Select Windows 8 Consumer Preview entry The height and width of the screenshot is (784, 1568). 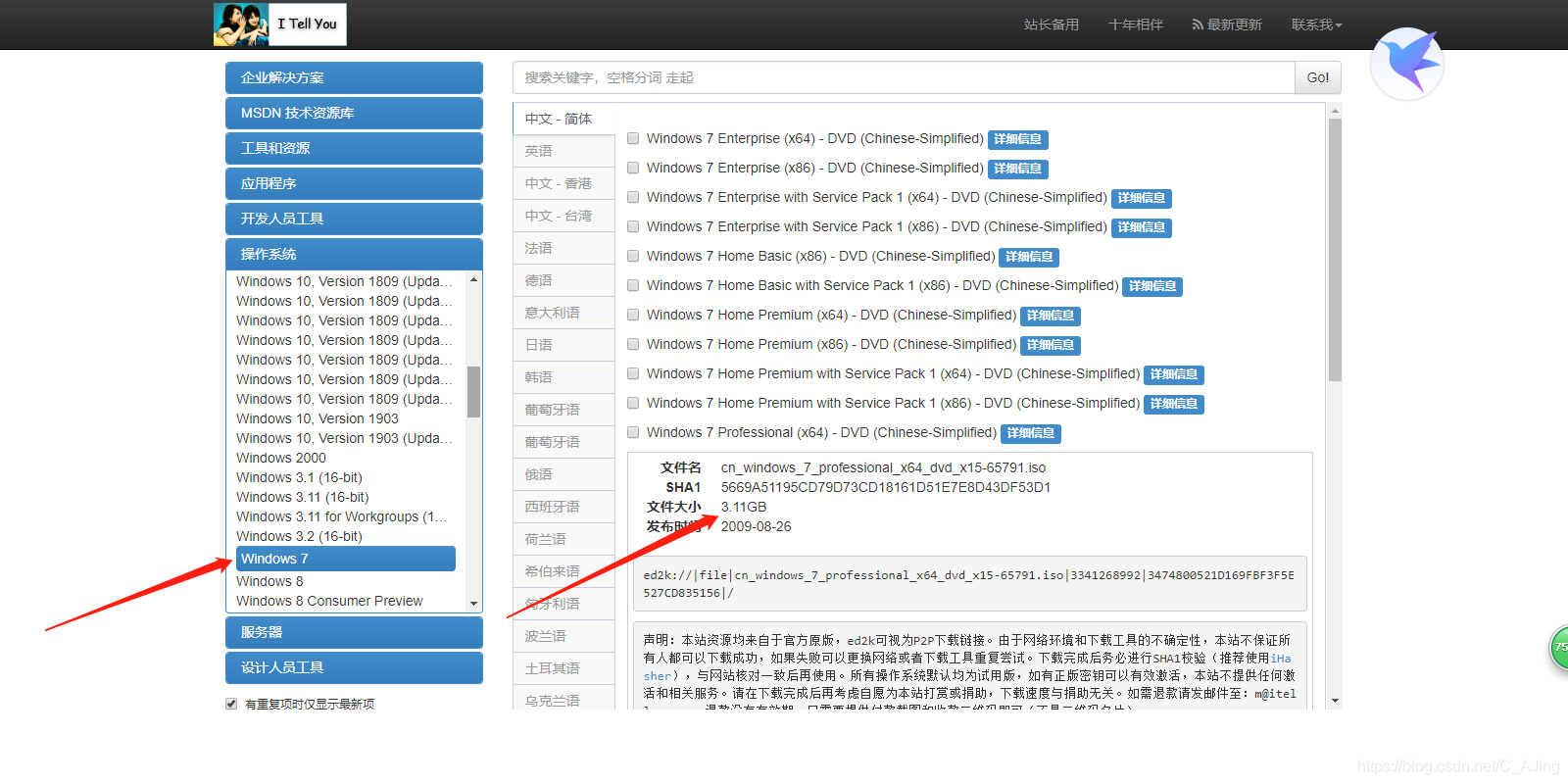329,601
